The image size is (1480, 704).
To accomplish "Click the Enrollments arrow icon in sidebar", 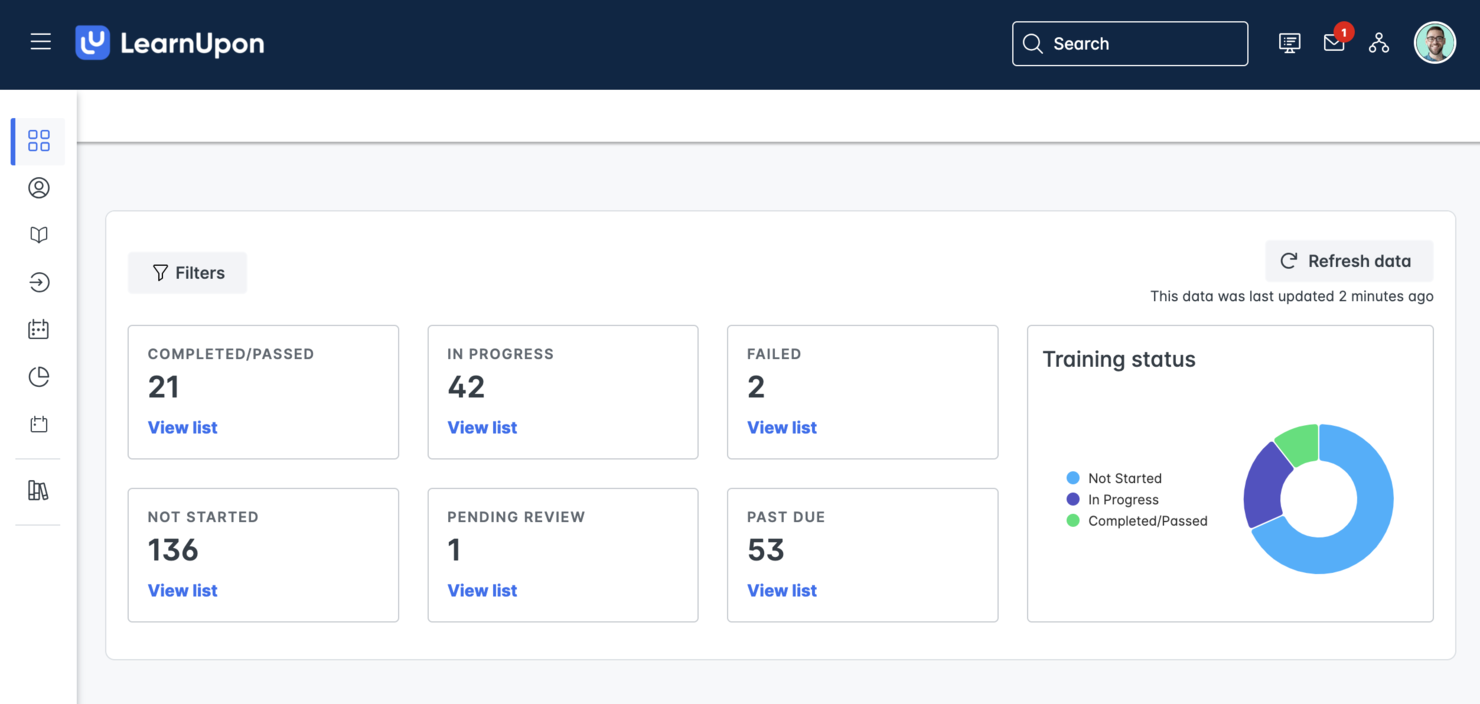I will (x=38, y=282).
